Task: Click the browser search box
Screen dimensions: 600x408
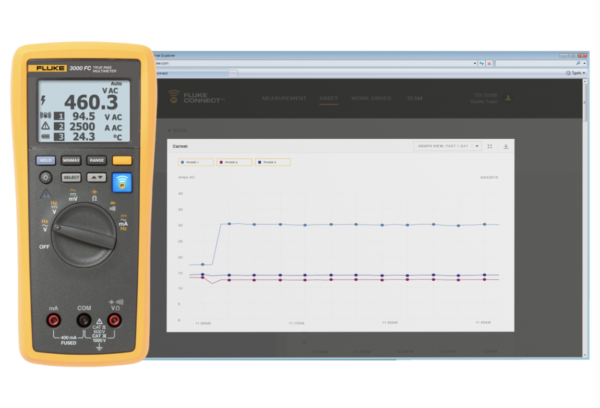Action: [536, 63]
